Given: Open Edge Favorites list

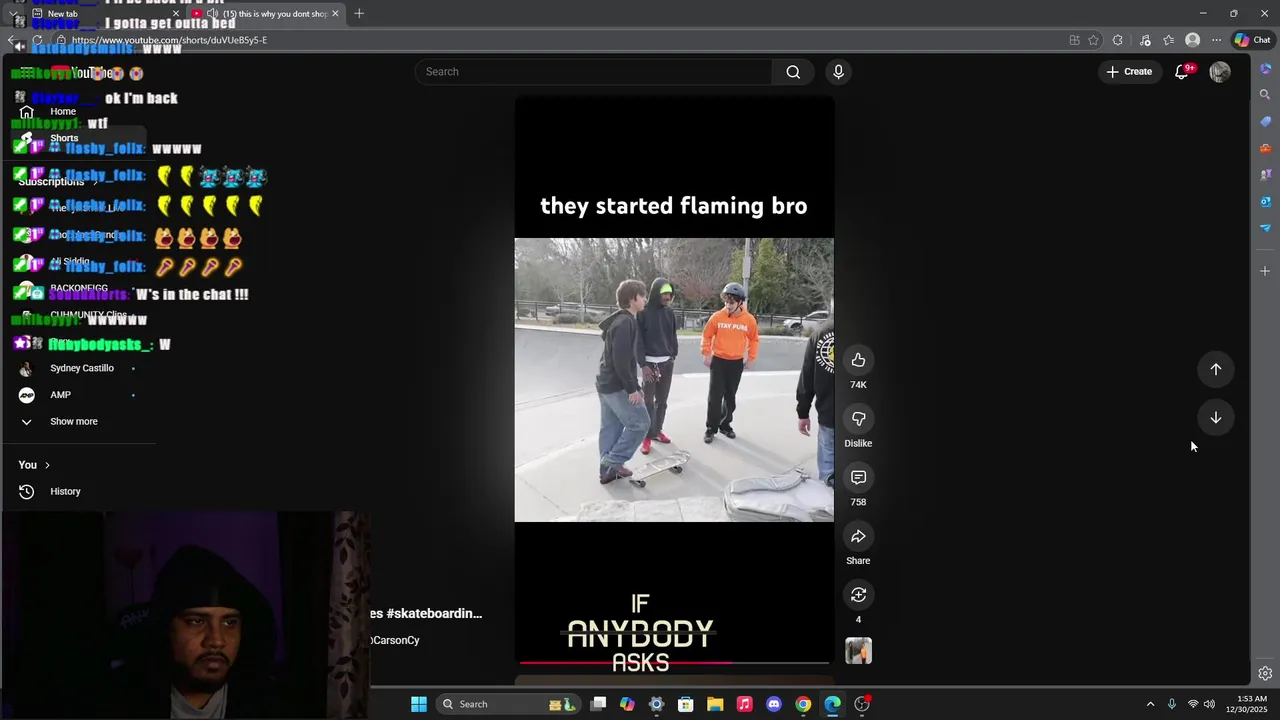Looking at the screenshot, I should pos(1168,40).
